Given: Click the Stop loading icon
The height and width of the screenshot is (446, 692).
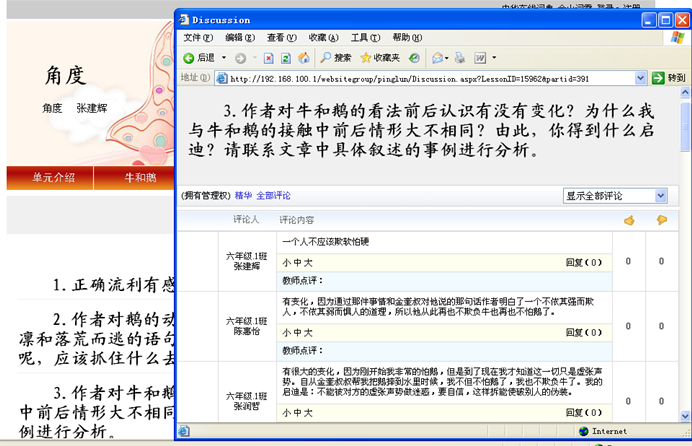Looking at the screenshot, I should click(x=269, y=58).
